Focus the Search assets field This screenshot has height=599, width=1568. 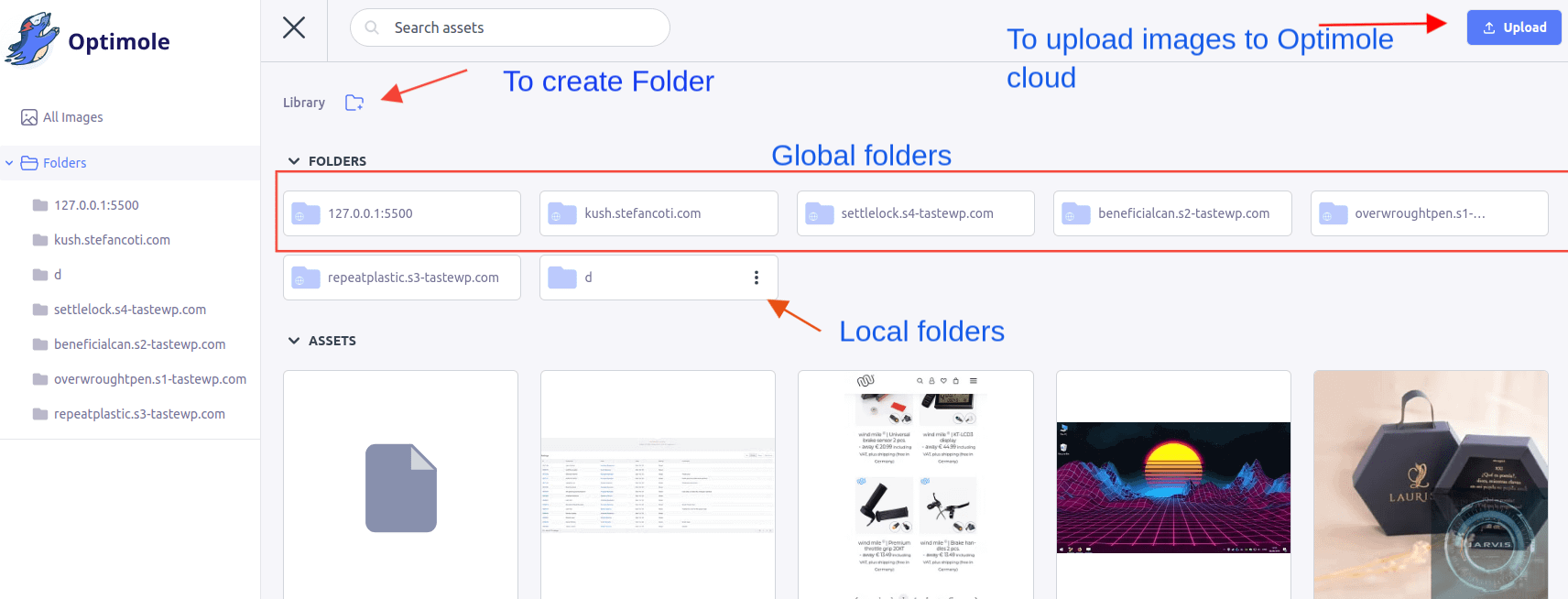point(522,27)
